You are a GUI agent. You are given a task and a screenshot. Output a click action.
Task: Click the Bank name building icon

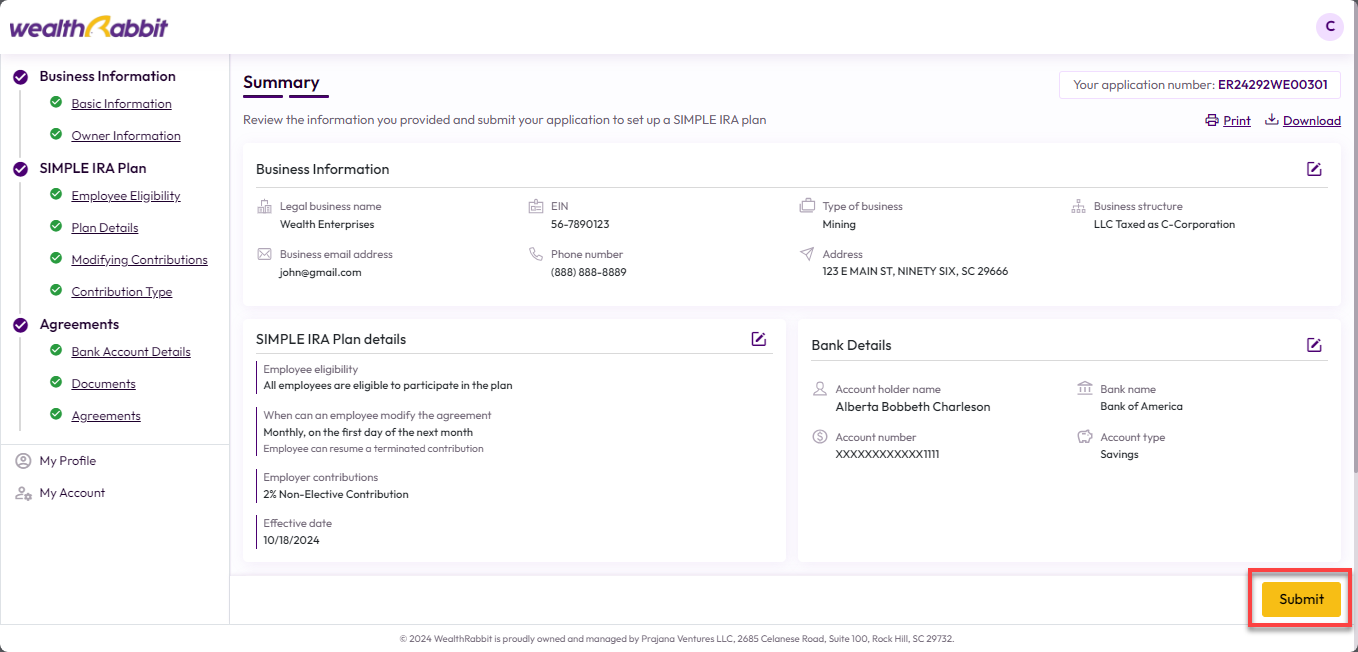click(1085, 388)
